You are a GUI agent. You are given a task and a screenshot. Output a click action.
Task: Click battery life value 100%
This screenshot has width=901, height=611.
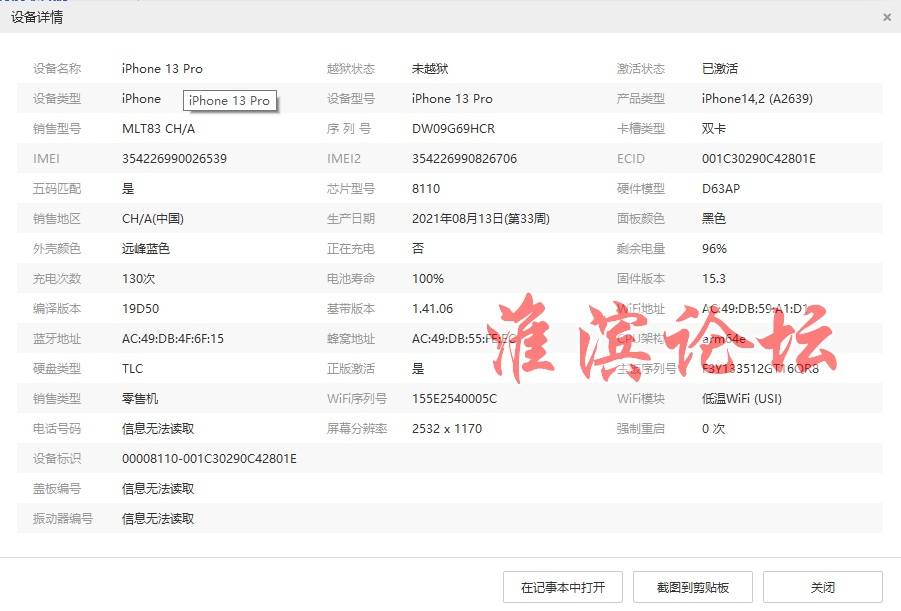click(x=428, y=279)
